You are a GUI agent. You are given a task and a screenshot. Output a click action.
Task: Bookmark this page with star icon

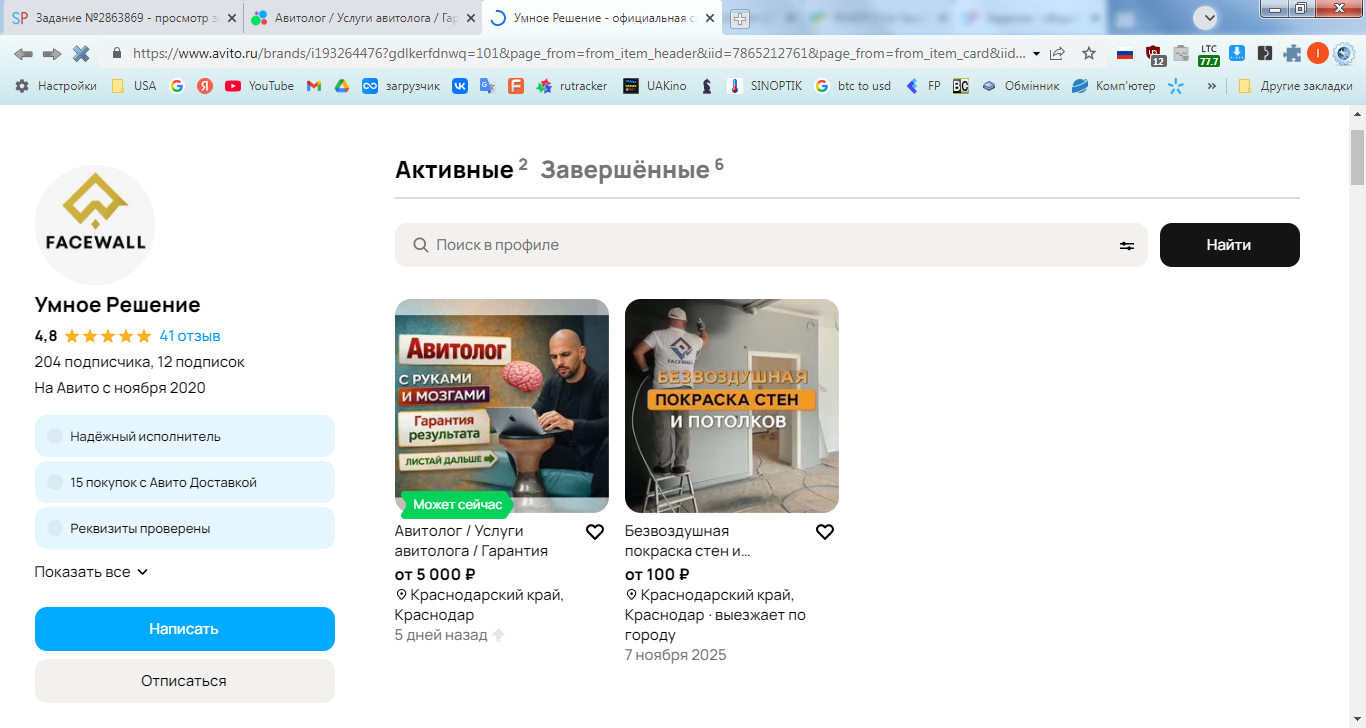1089,53
